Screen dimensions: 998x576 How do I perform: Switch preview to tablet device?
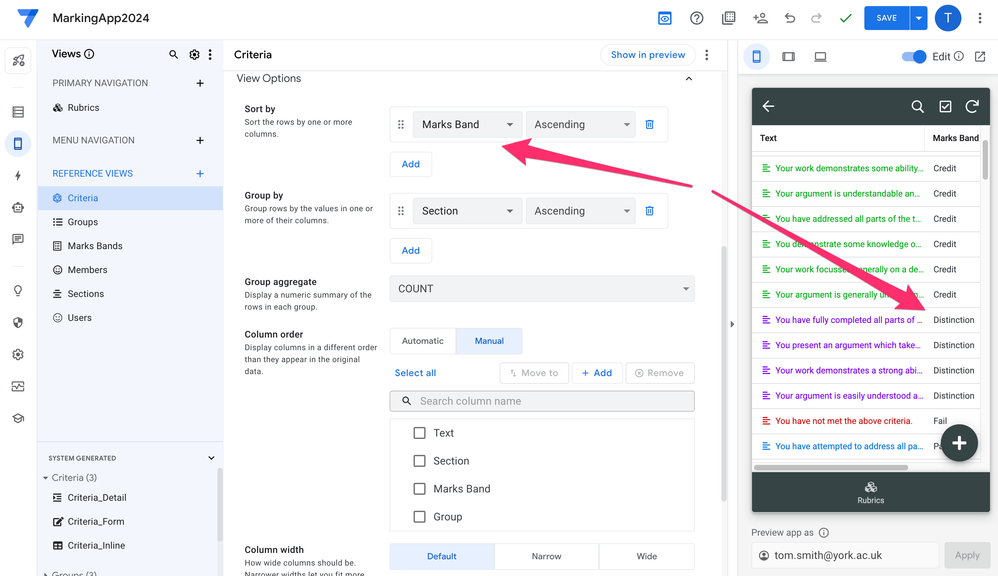789,57
